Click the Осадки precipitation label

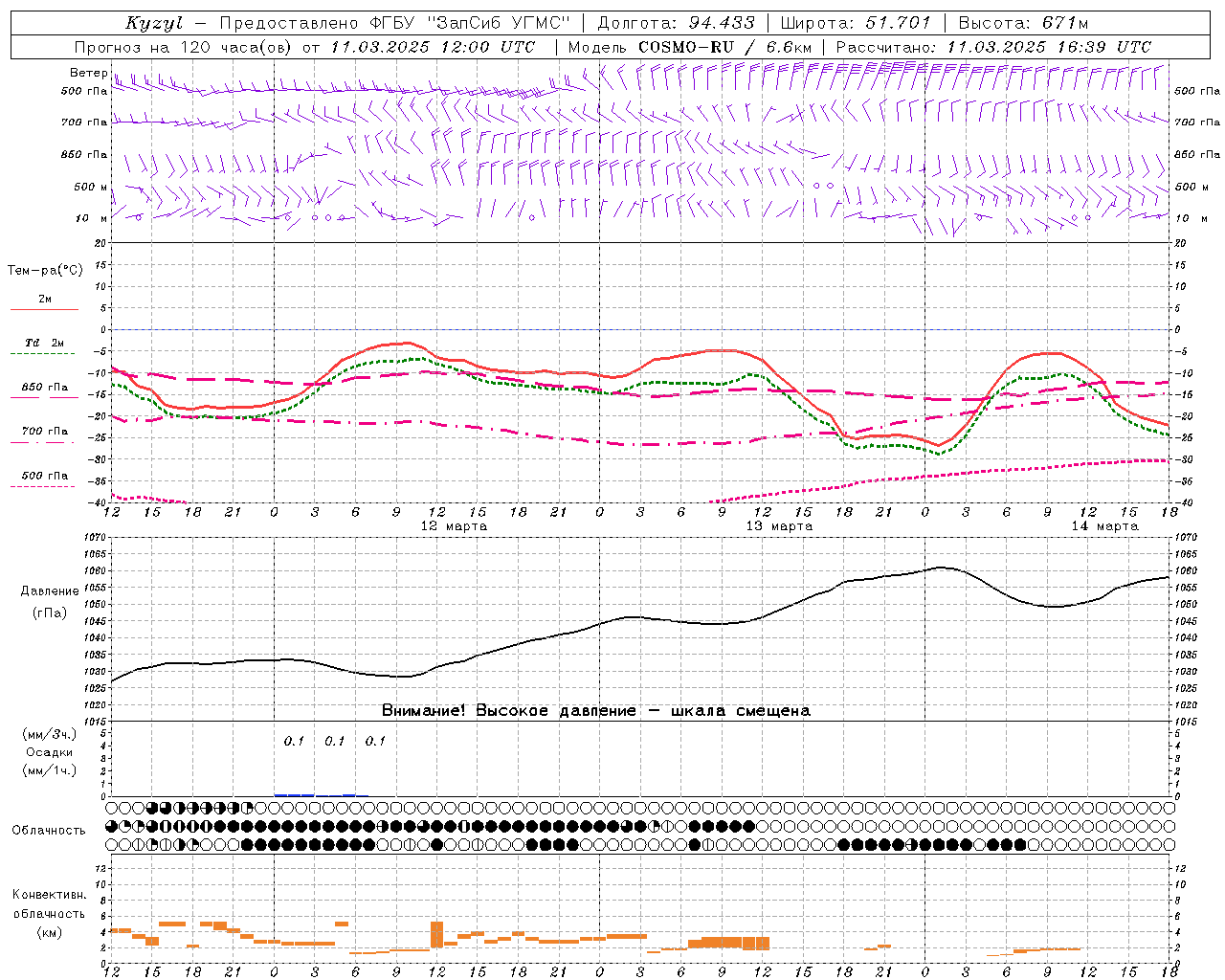[49, 752]
